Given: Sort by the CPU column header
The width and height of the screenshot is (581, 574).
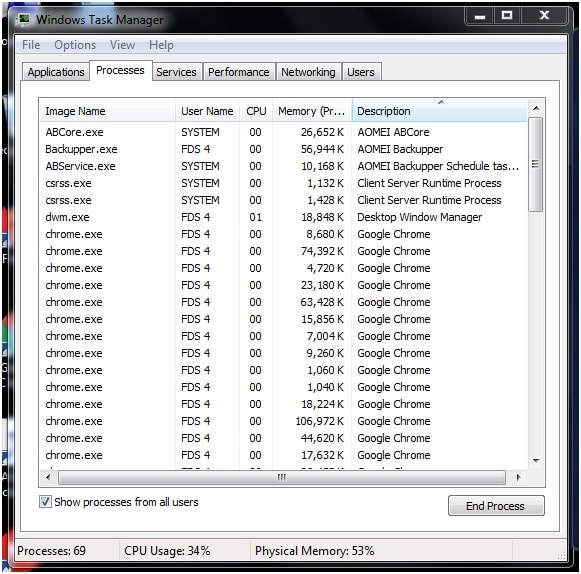Looking at the screenshot, I should [x=256, y=111].
